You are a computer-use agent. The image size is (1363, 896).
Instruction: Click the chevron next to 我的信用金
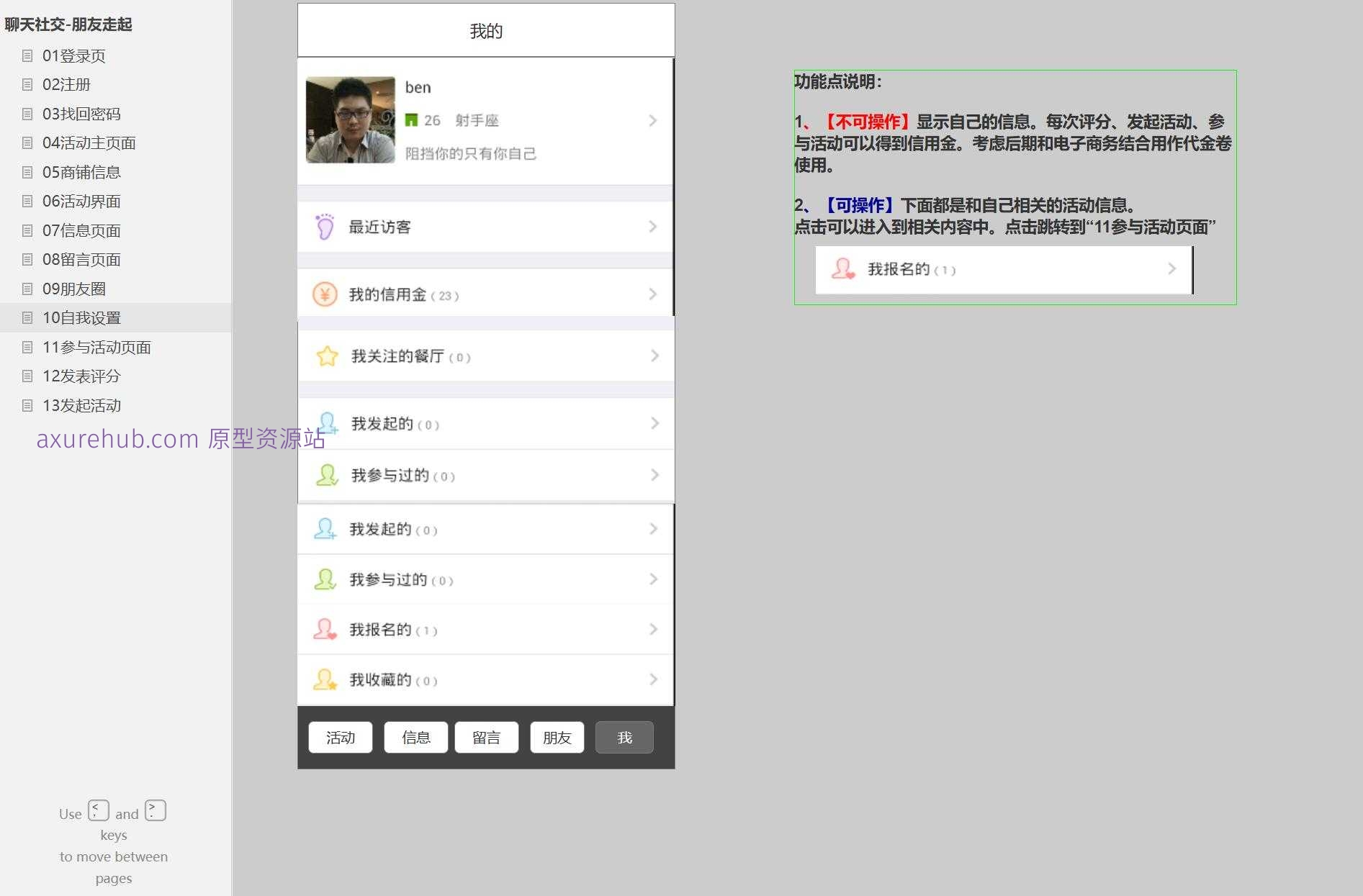point(654,294)
